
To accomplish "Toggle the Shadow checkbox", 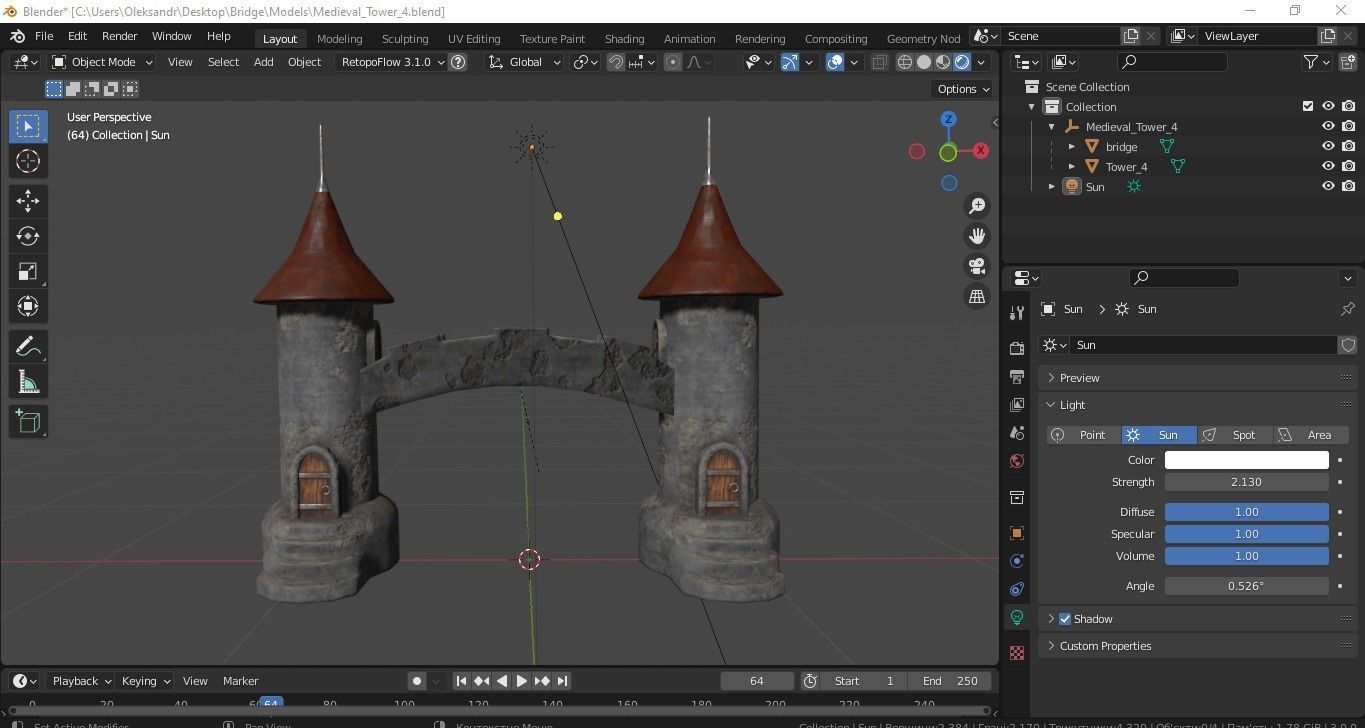I will point(1065,619).
